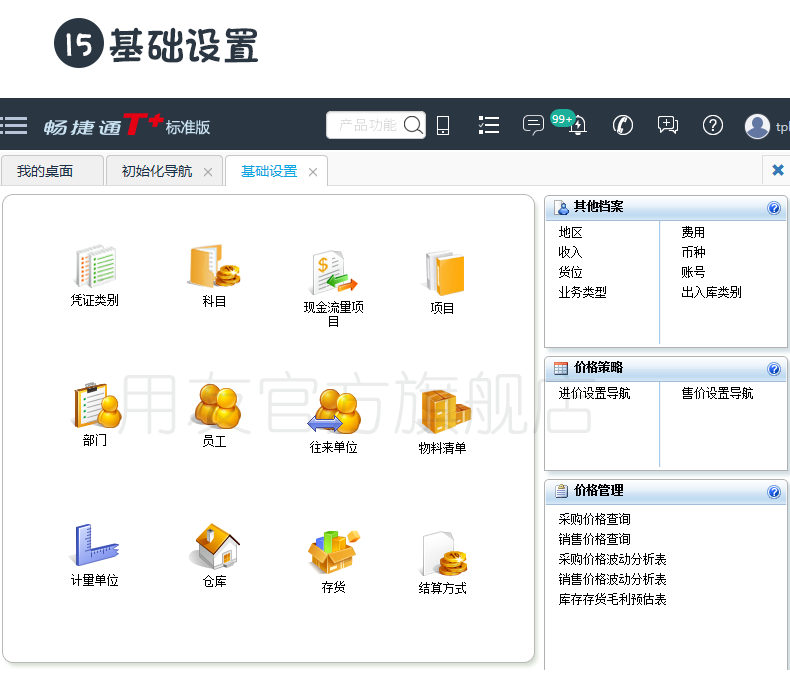The height and width of the screenshot is (682, 790).
Task: Open the 往来单位 partners icon
Action: (x=334, y=412)
